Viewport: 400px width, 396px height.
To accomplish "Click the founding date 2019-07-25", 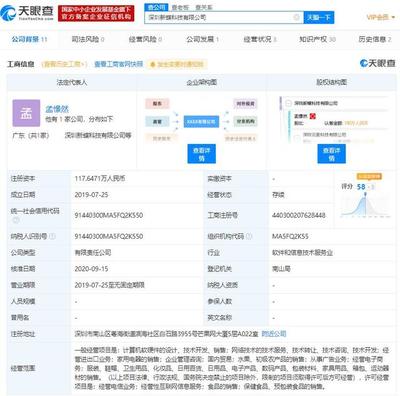I will (91, 195).
